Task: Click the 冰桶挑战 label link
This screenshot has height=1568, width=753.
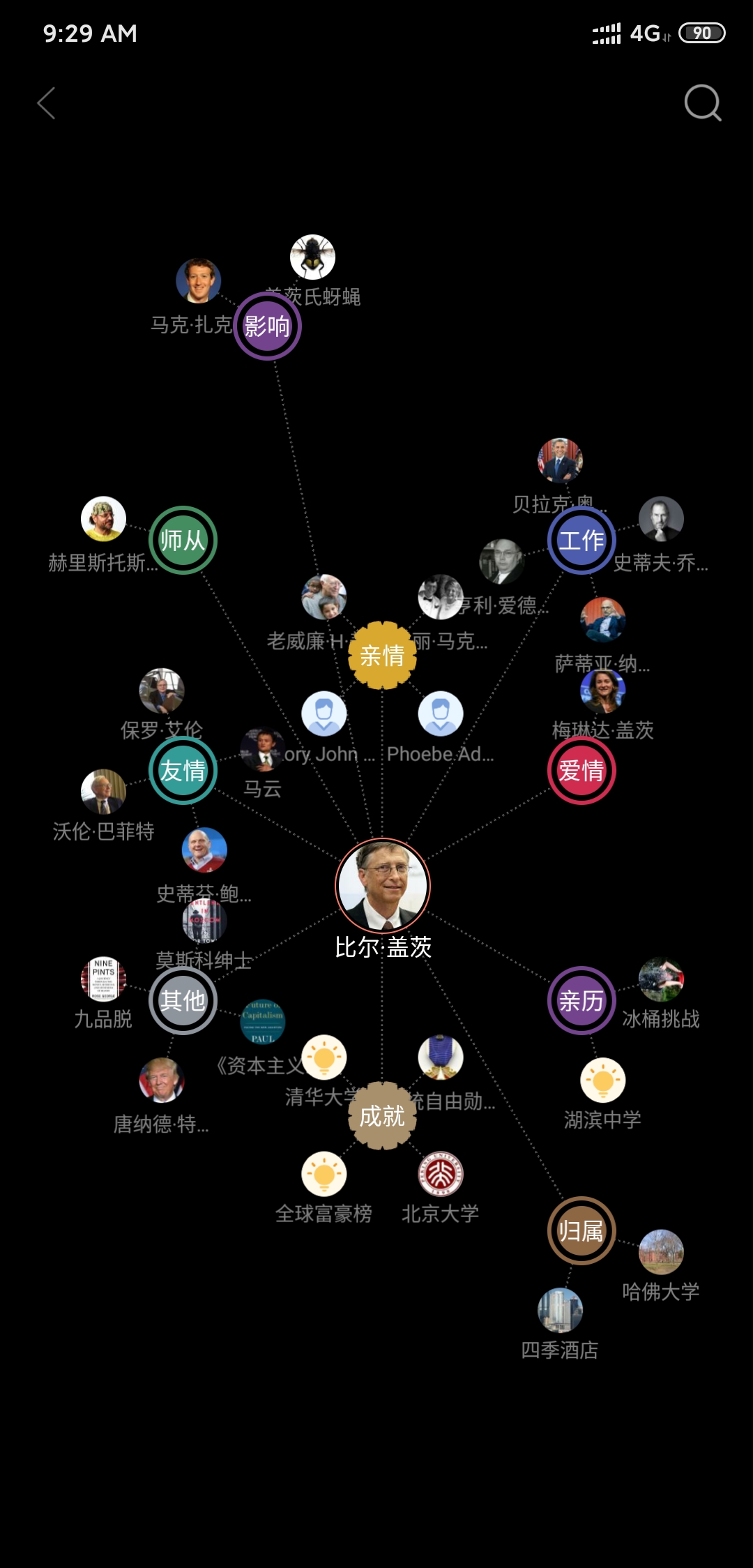Action: (x=661, y=1019)
